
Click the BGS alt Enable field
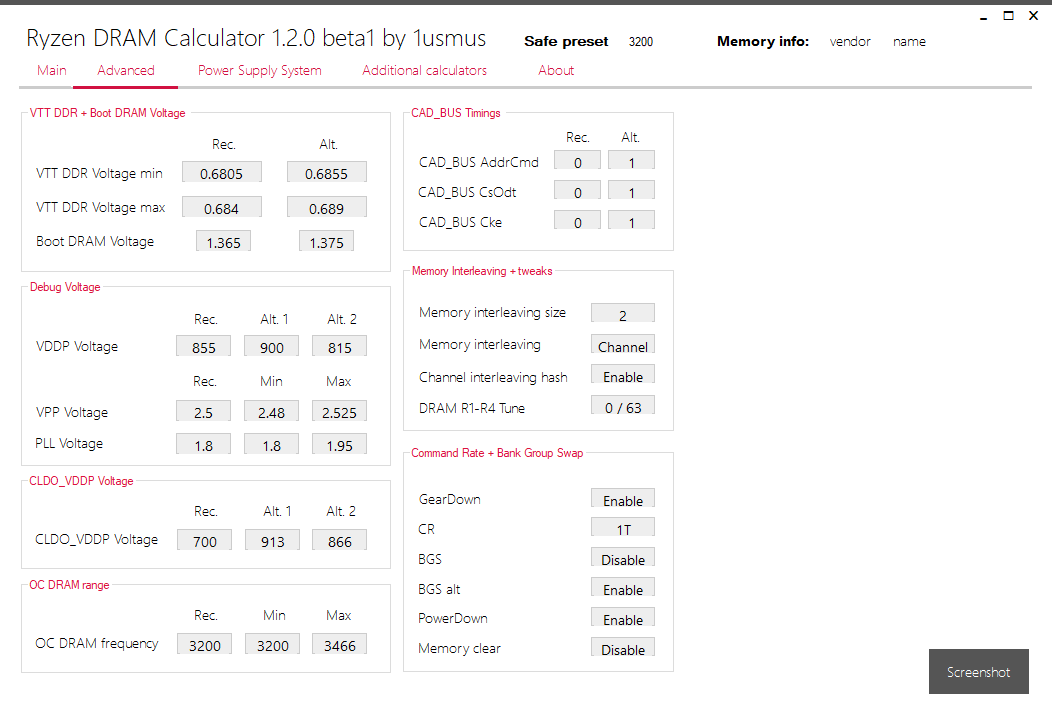[x=623, y=588]
